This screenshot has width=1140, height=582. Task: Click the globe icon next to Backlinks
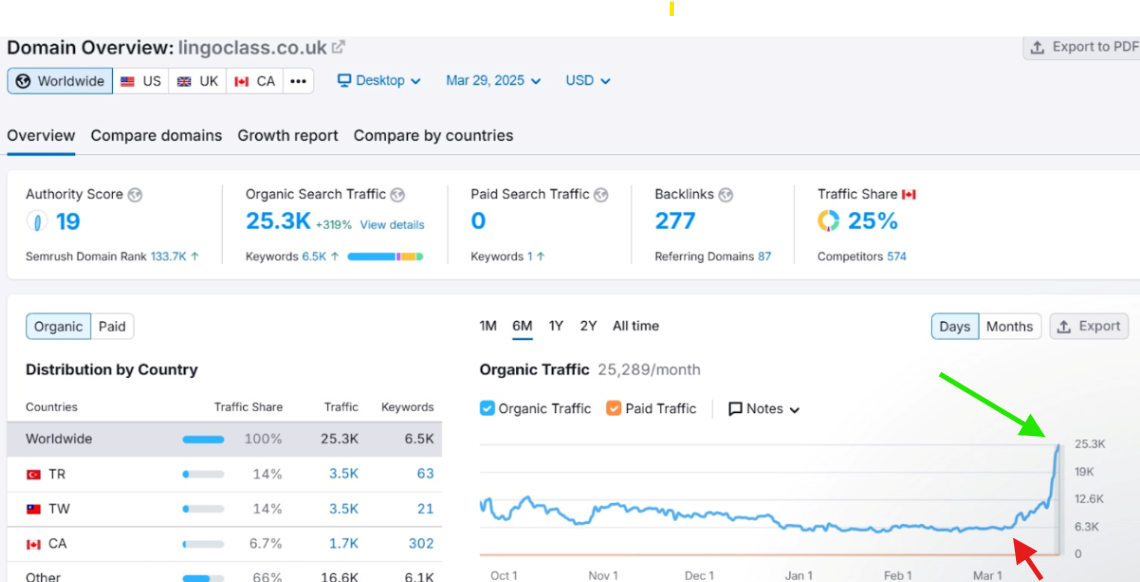click(726, 195)
